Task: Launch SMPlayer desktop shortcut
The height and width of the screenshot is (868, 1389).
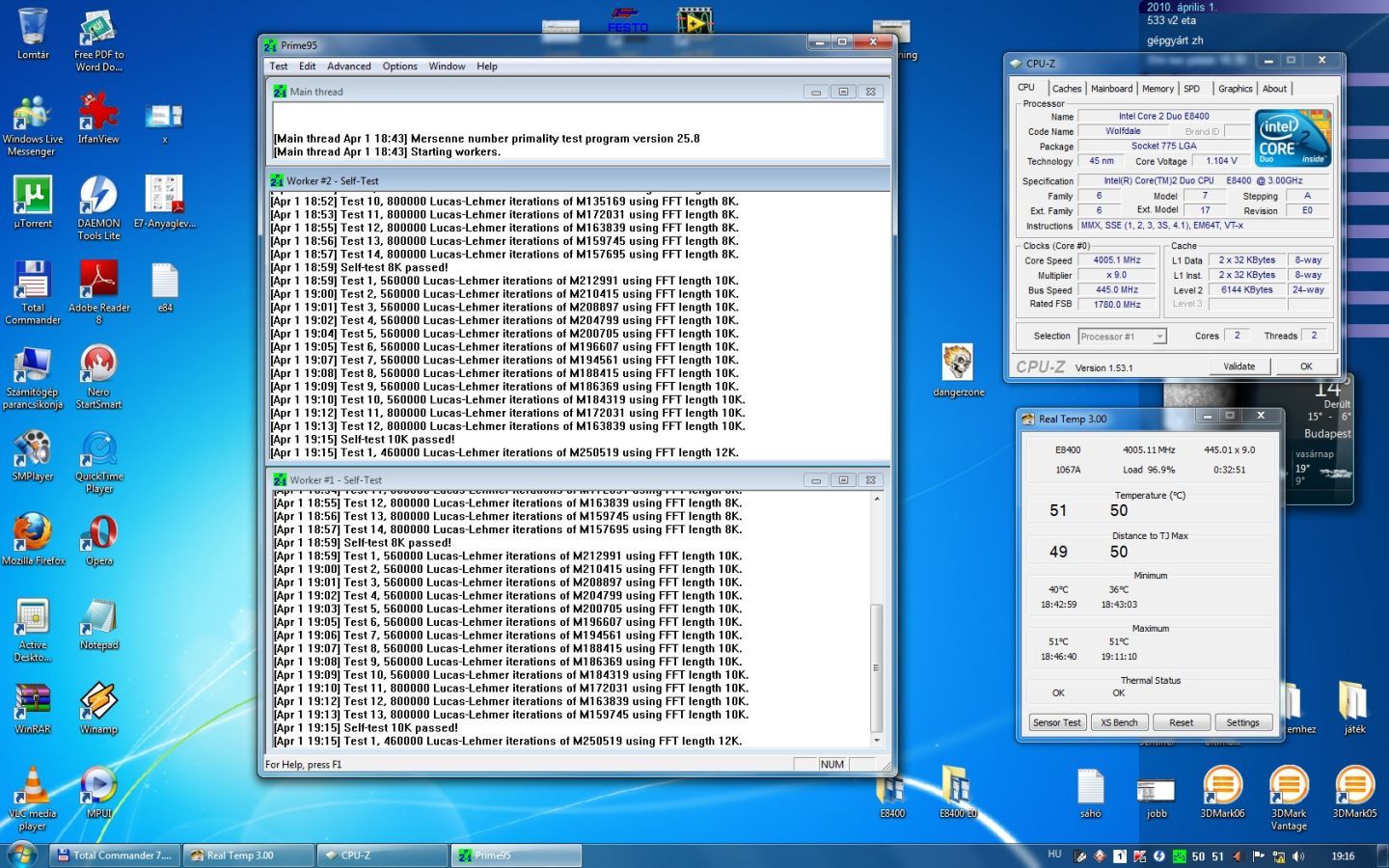Action: click(33, 455)
